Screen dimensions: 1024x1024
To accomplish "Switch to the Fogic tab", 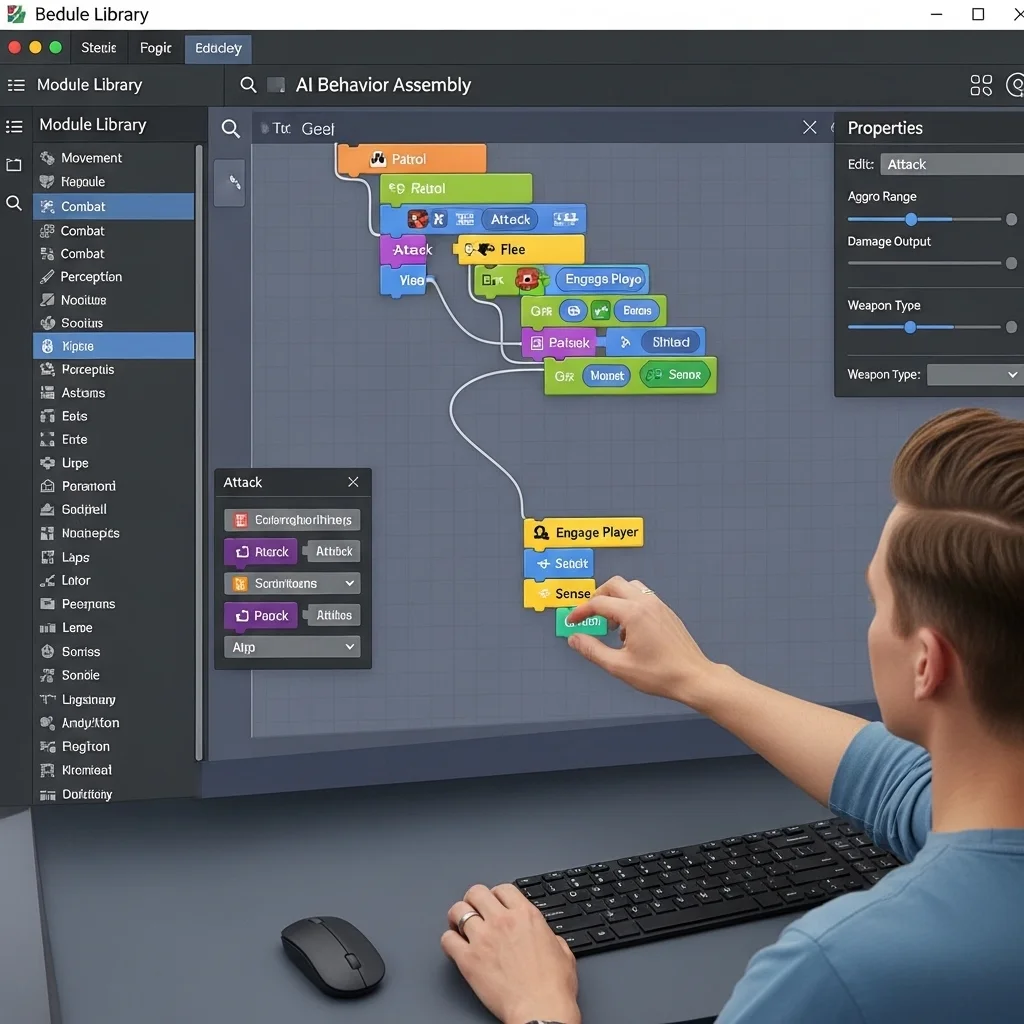I will (155, 48).
